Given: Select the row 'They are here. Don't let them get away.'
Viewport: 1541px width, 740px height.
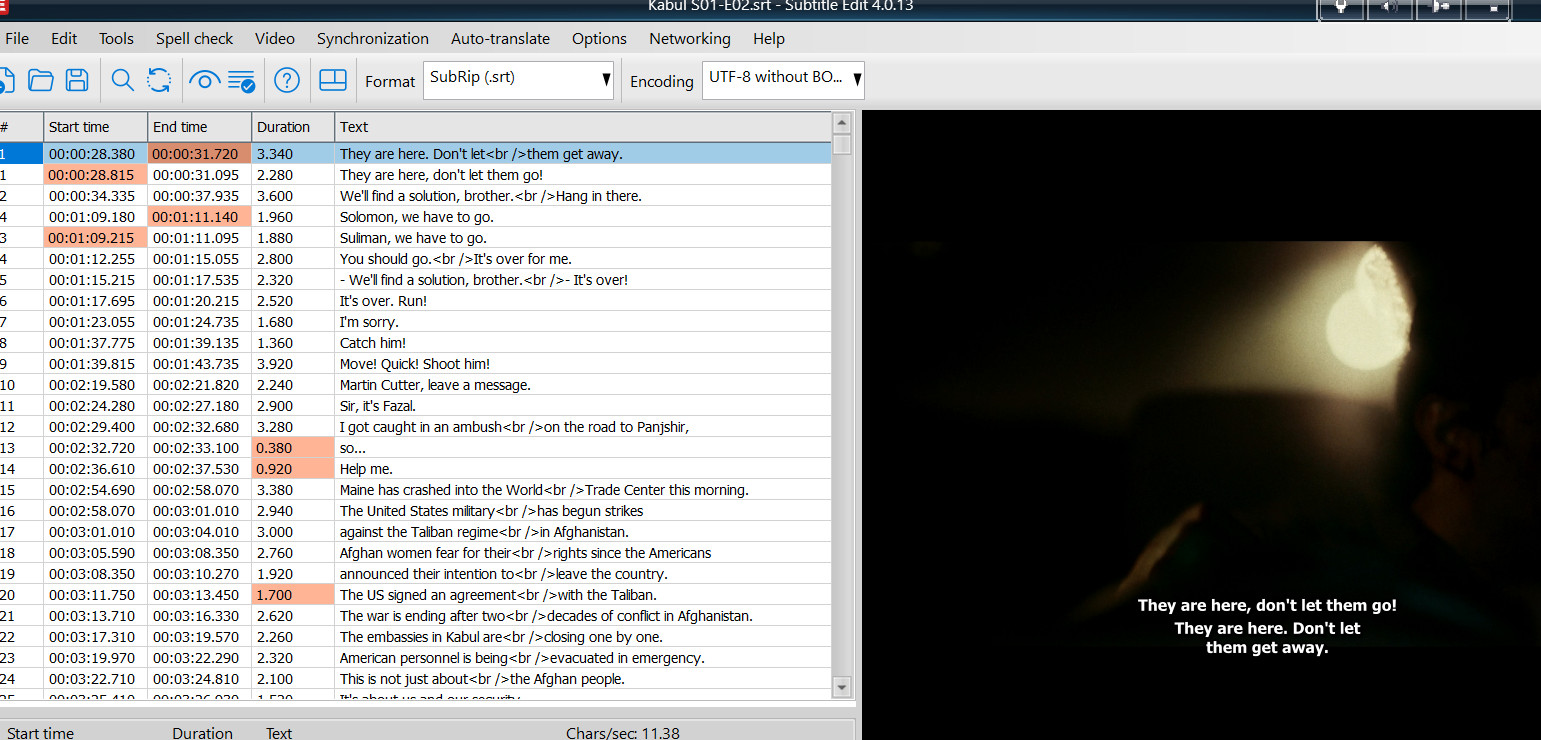Looking at the screenshot, I should click(x=416, y=154).
